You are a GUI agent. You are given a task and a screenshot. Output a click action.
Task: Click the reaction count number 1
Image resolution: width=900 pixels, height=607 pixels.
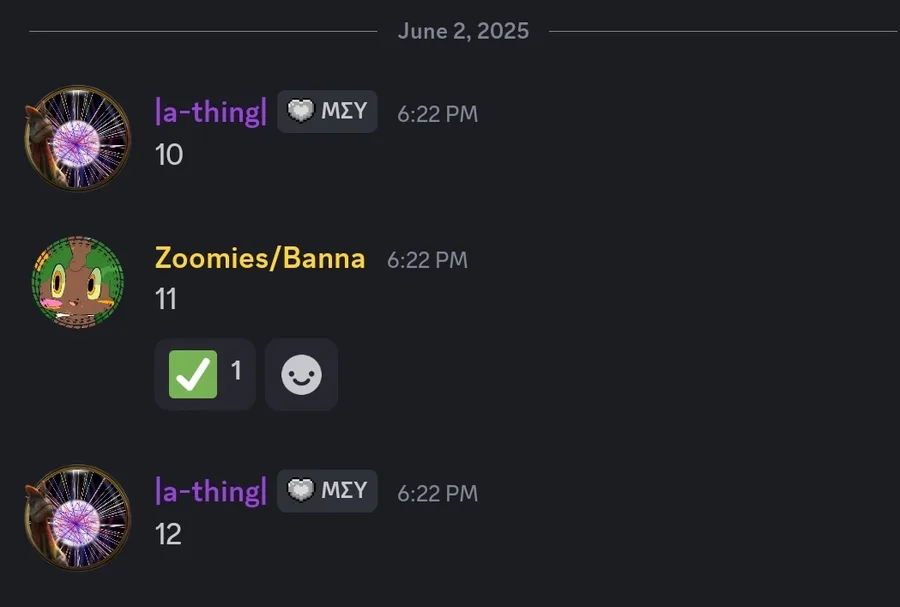(236, 371)
